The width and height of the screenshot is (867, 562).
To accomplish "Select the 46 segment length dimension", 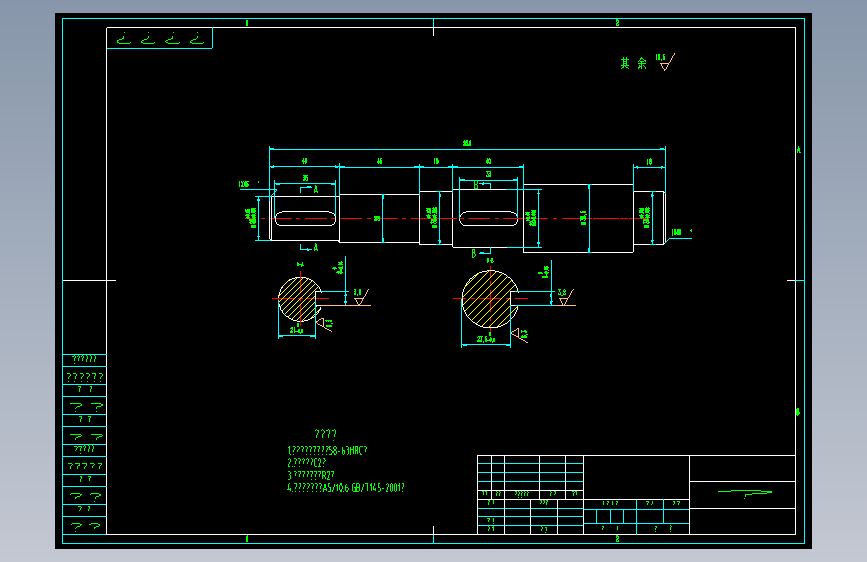I will (x=379, y=162).
